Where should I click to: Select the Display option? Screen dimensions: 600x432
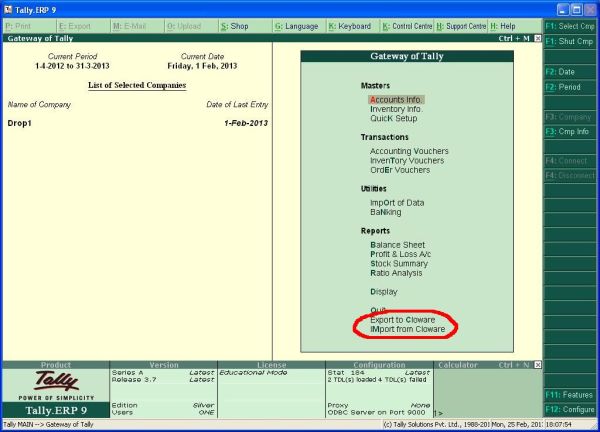point(383,292)
